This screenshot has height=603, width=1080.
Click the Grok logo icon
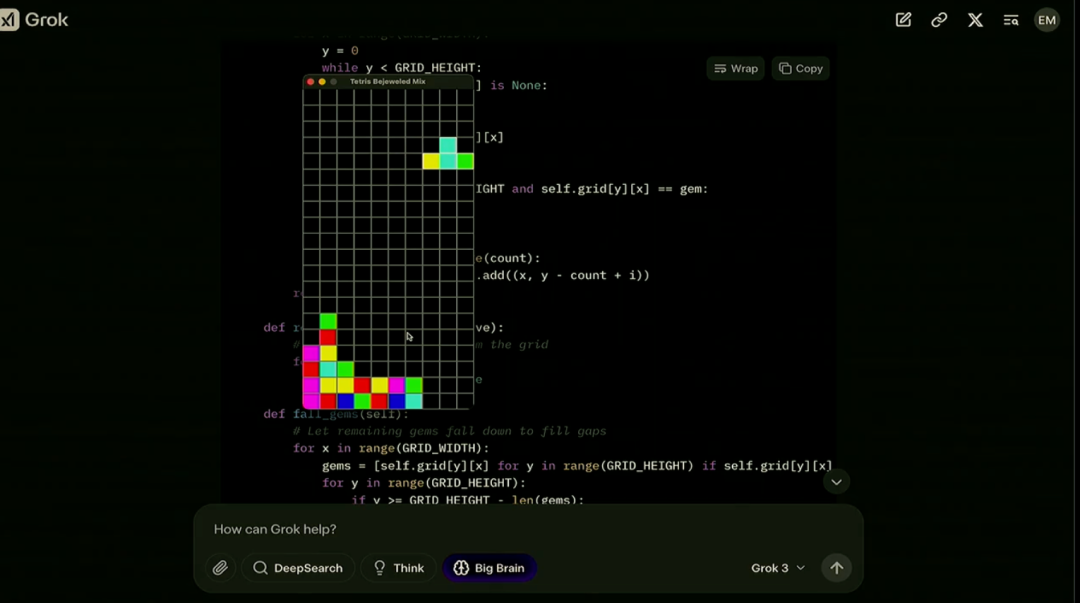coord(8,19)
